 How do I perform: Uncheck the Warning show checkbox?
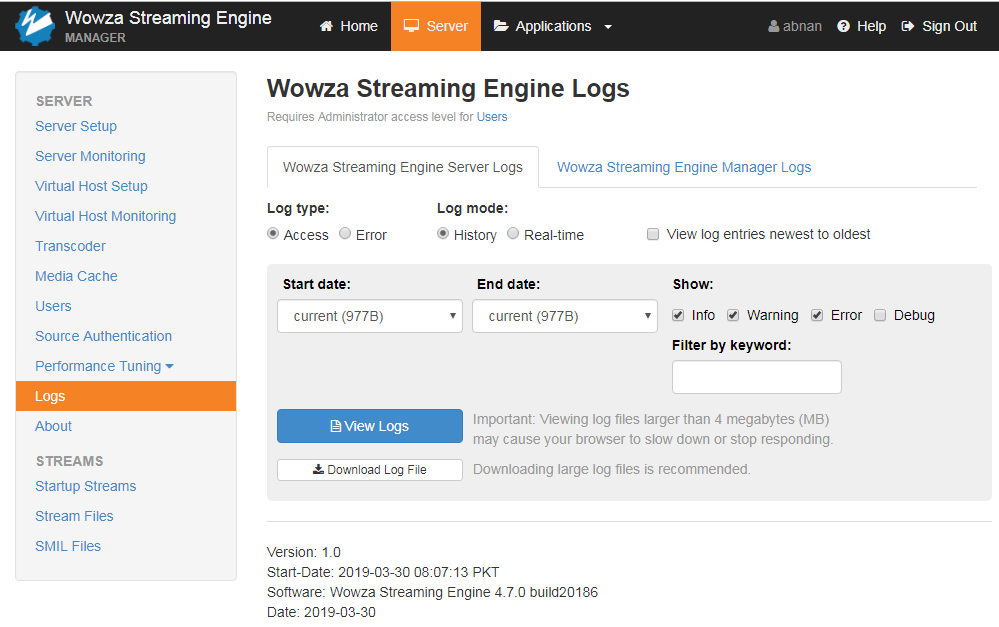[x=733, y=315]
